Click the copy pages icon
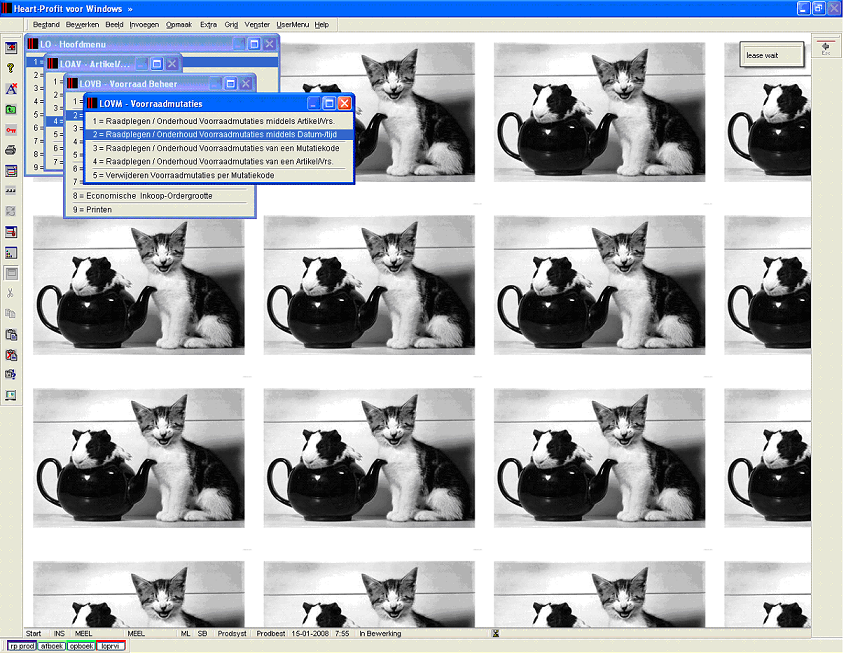Viewport: 843px width, 653px height. click(11, 314)
